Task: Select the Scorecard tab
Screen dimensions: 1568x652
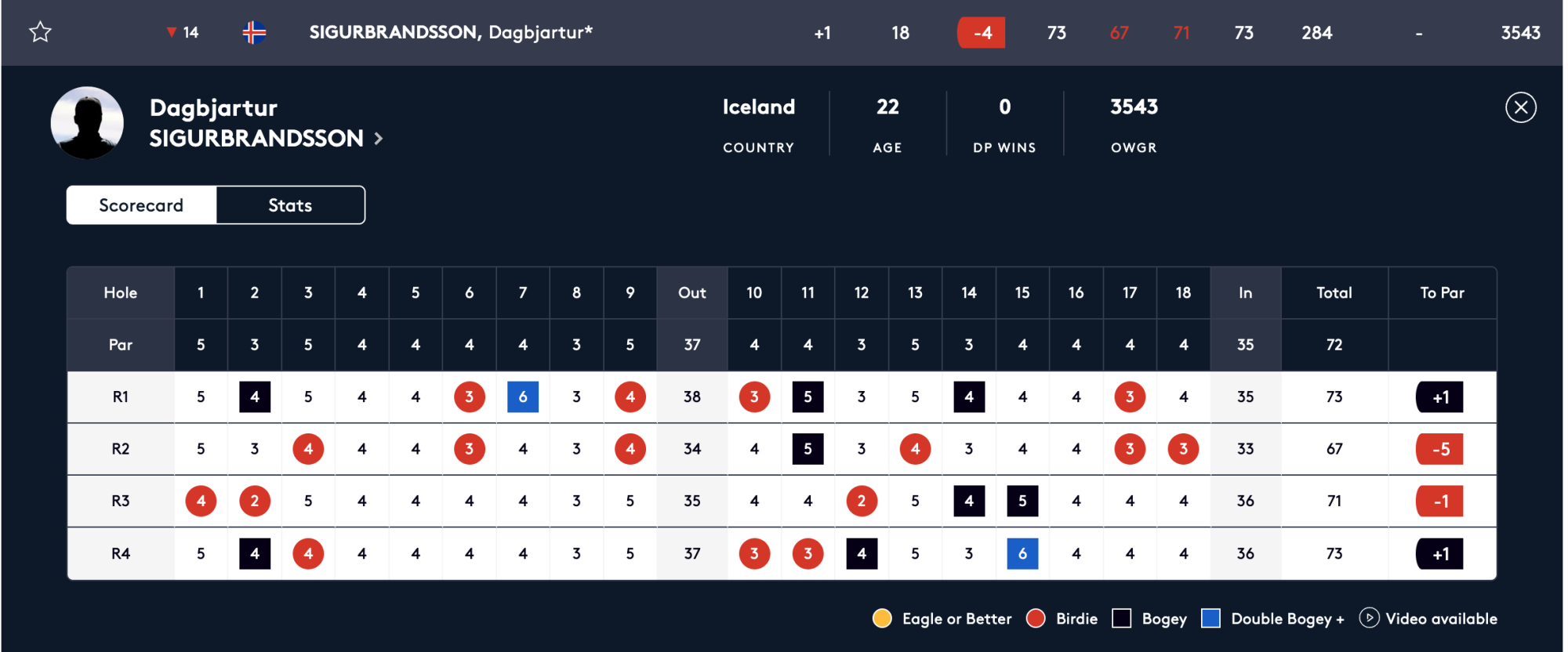Action: point(141,205)
